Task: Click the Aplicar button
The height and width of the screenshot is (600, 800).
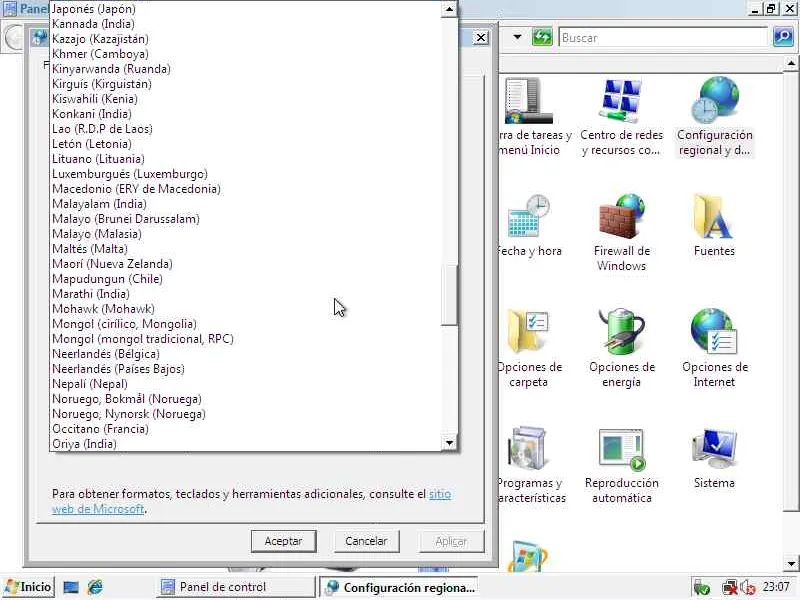Action: 451,541
